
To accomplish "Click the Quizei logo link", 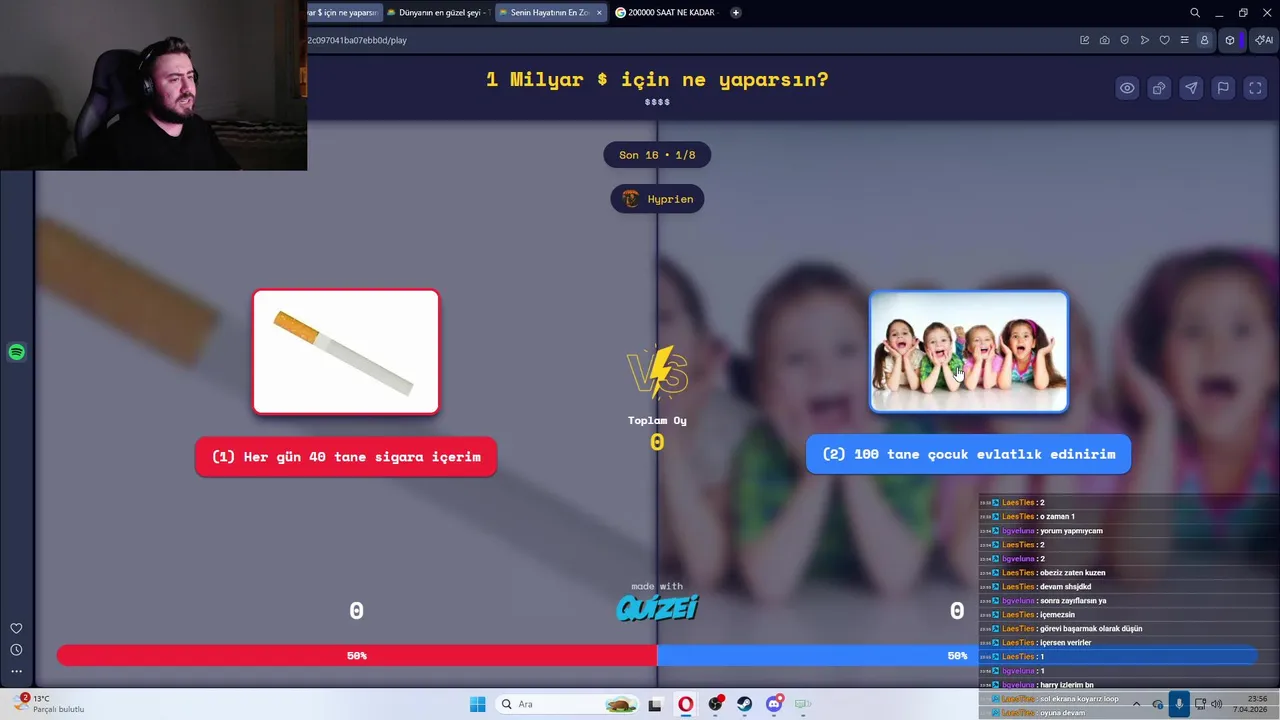I will click(657, 607).
